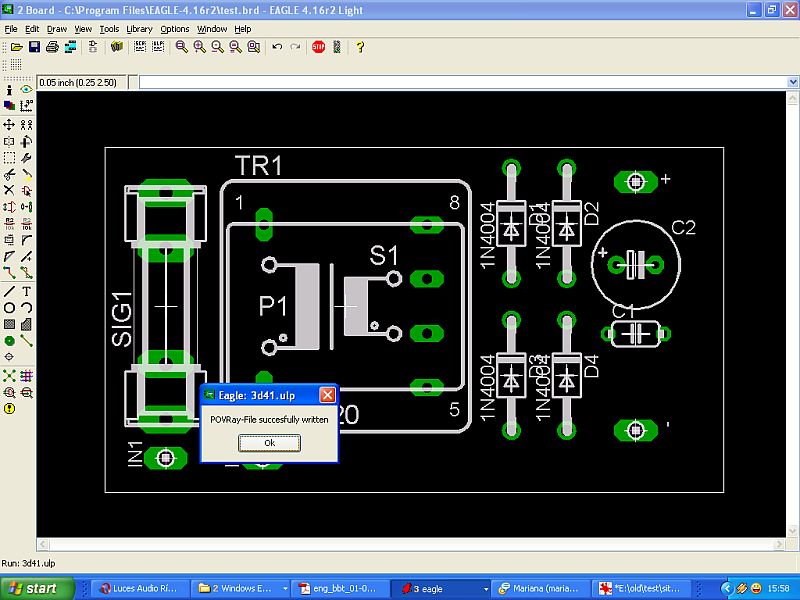
Task: Select the Wire line tool
Action: pos(9,291)
